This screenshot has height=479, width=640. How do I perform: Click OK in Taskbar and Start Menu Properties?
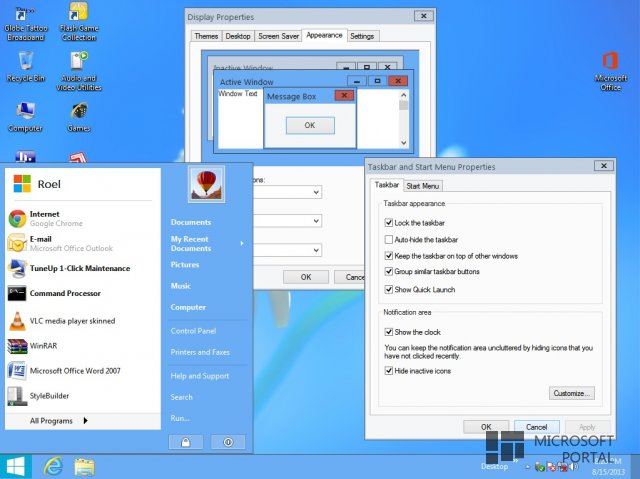[486, 427]
